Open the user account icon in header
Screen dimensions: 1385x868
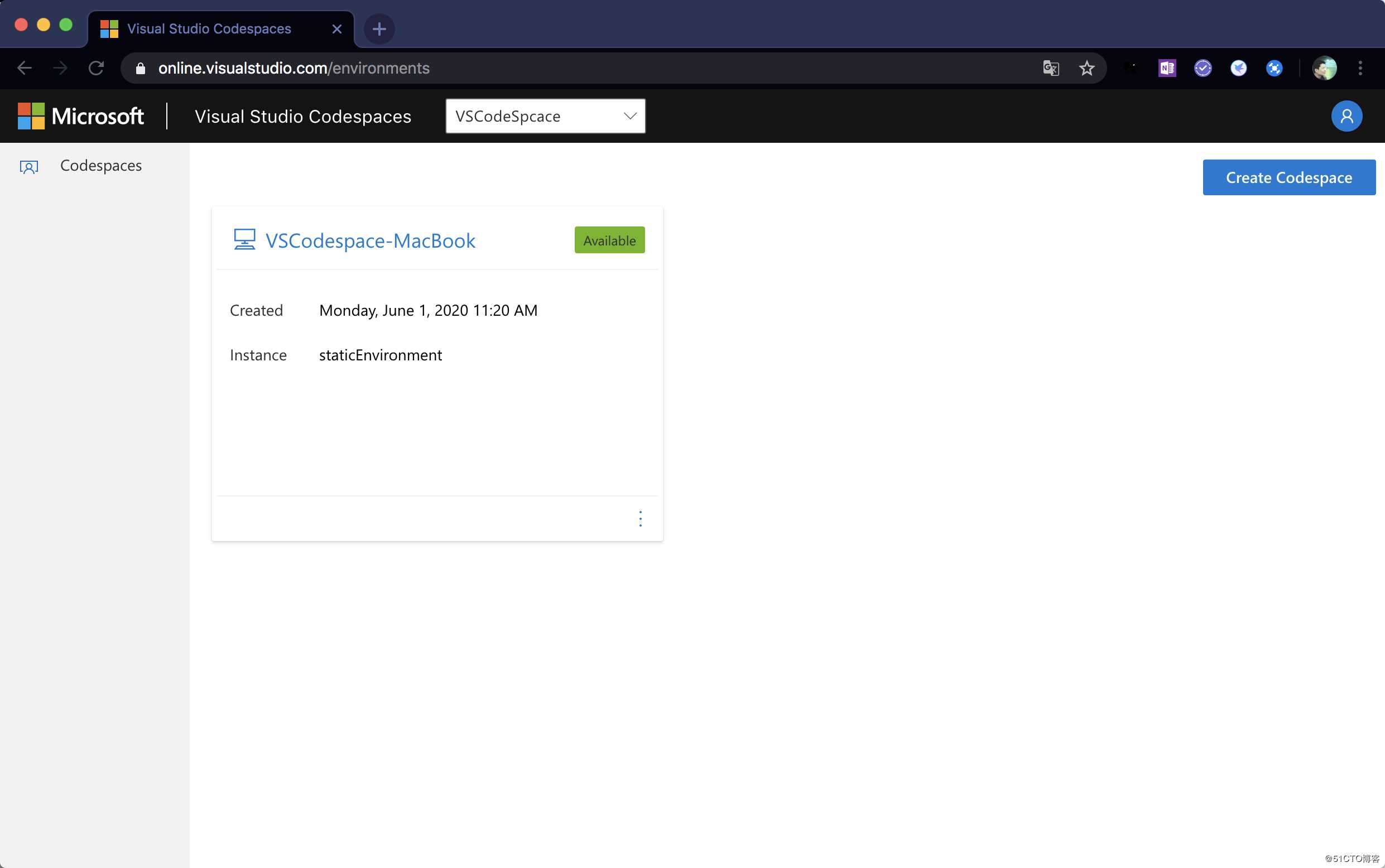tap(1346, 116)
